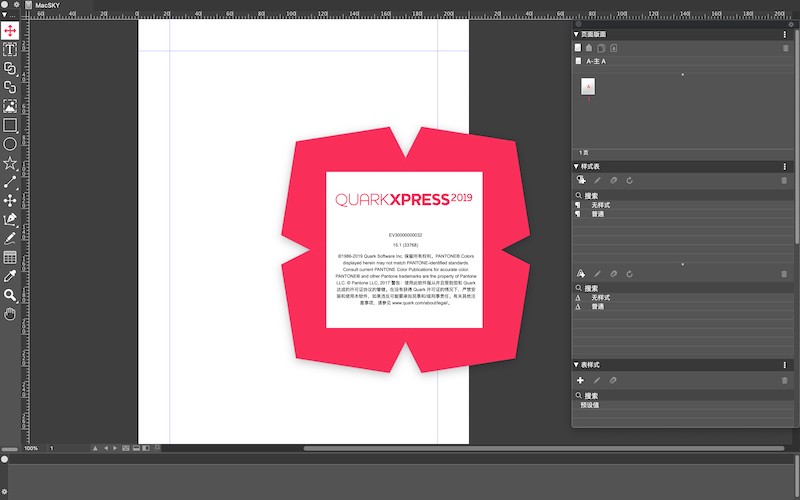Edit character style with pencil icon
Screen dimensions: 800x500
pos(597,274)
